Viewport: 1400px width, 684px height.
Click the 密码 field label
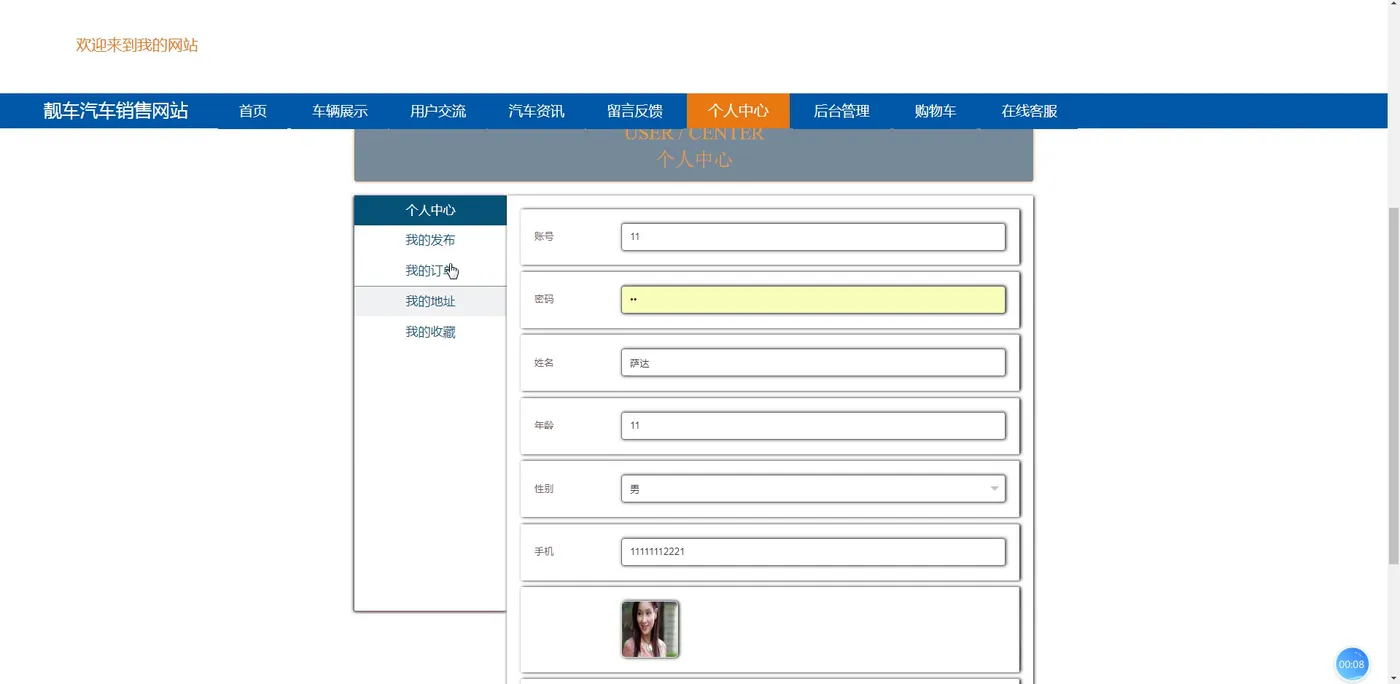tap(544, 300)
